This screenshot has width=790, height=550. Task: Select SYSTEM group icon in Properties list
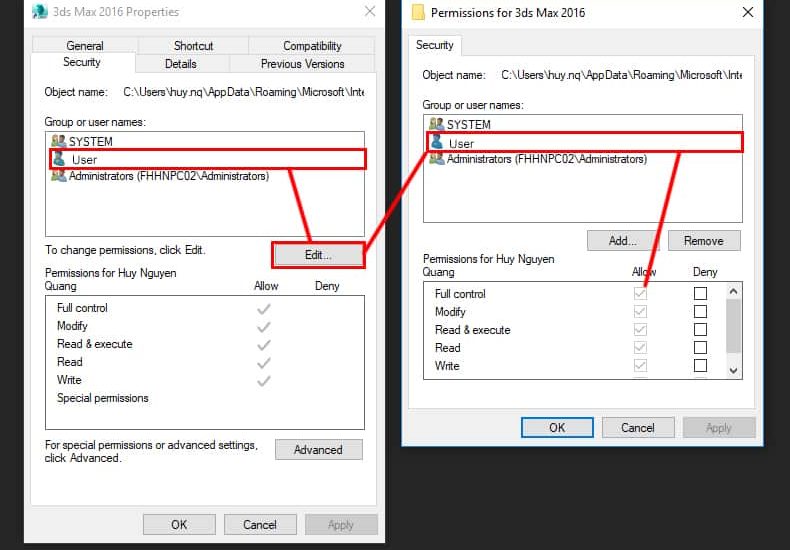(59, 142)
